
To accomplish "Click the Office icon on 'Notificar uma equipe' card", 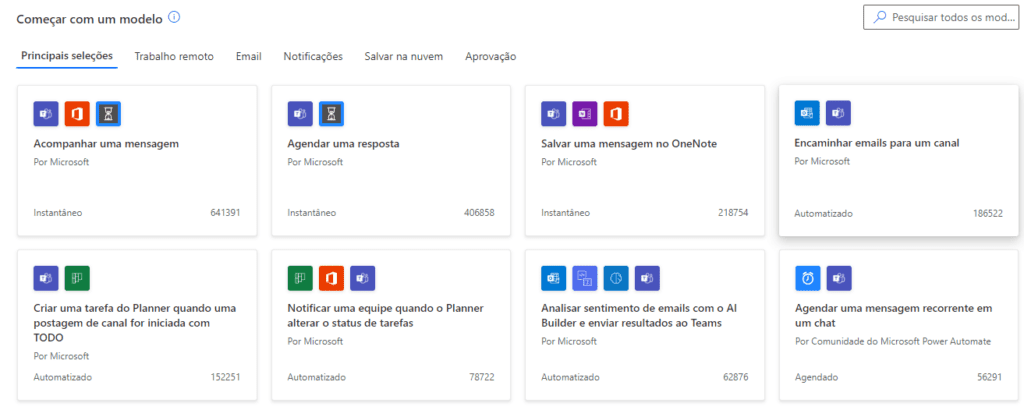I will click(331, 278).
